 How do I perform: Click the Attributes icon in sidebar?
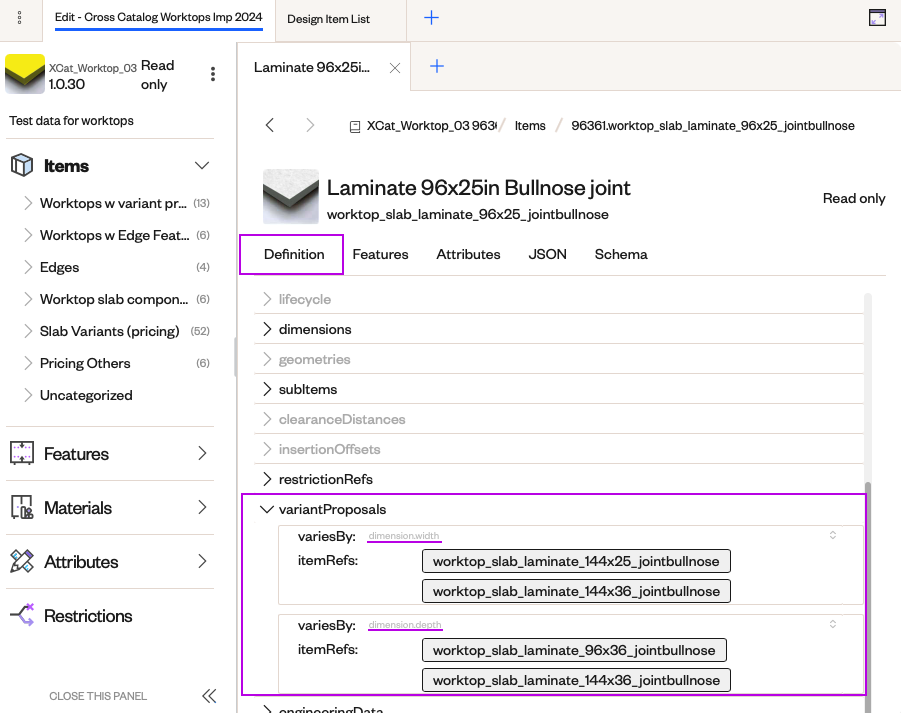point(22,561)
